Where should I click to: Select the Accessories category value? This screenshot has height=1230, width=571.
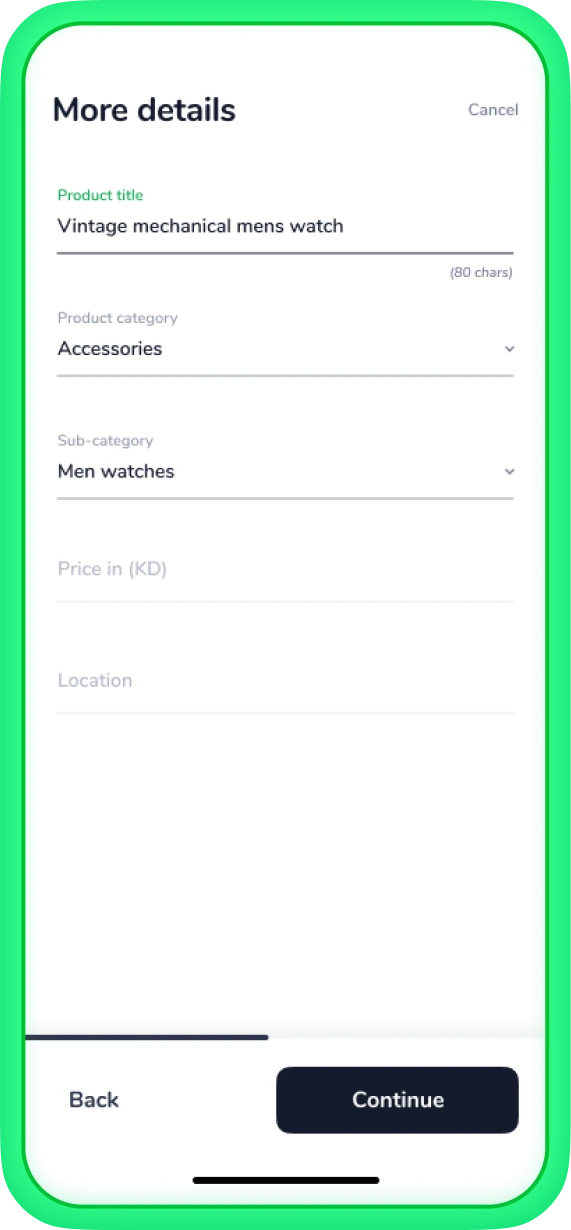point(110,349)
